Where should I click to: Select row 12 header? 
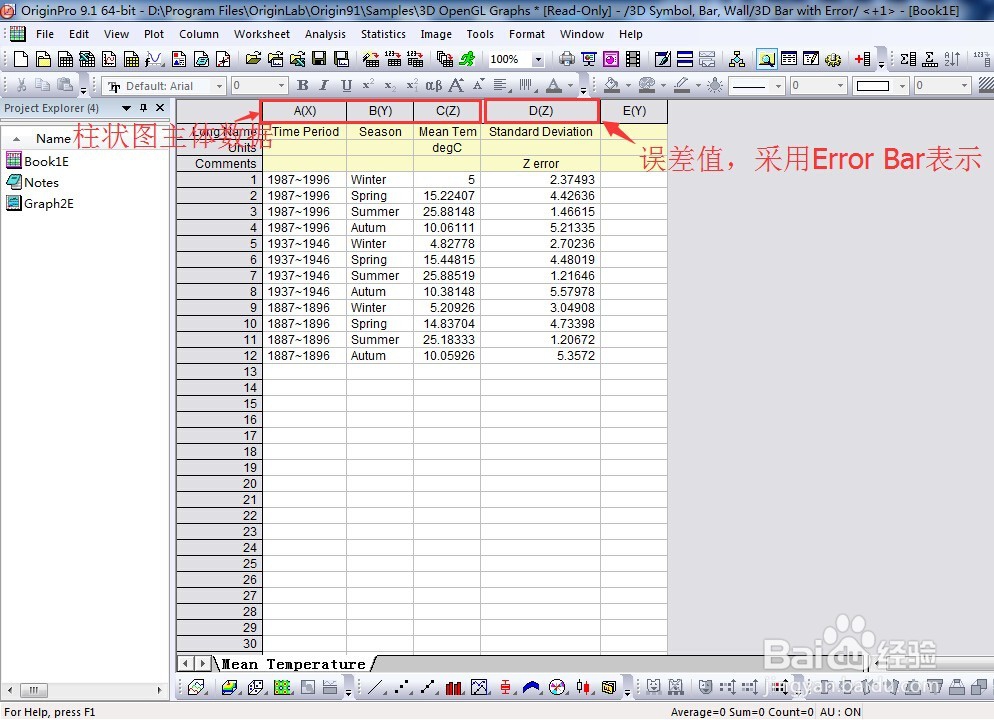tap(219, 356)
